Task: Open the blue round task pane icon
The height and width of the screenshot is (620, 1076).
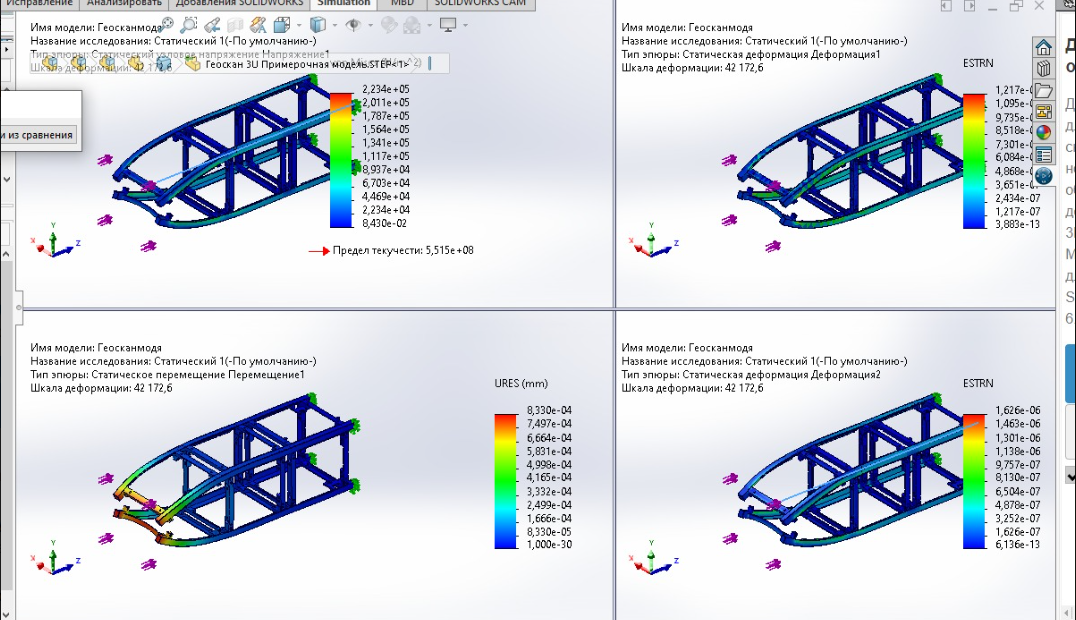Action: (1043, 176)
